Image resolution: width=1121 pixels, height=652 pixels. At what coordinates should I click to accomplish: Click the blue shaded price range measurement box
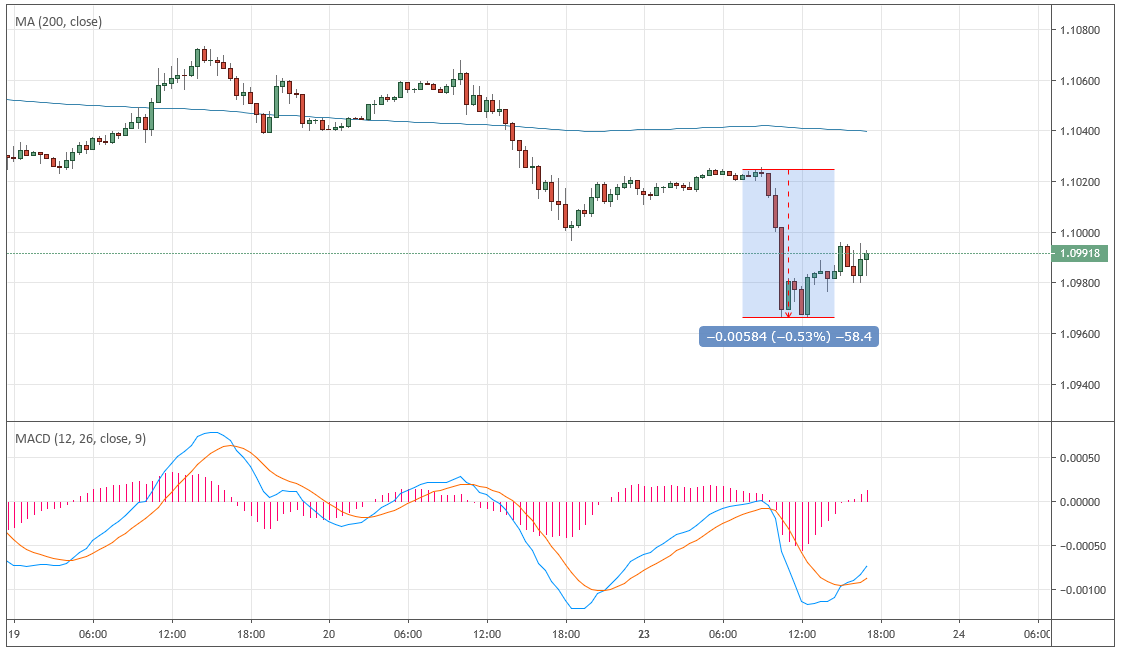pyautogui.click(x=789, y=243)
